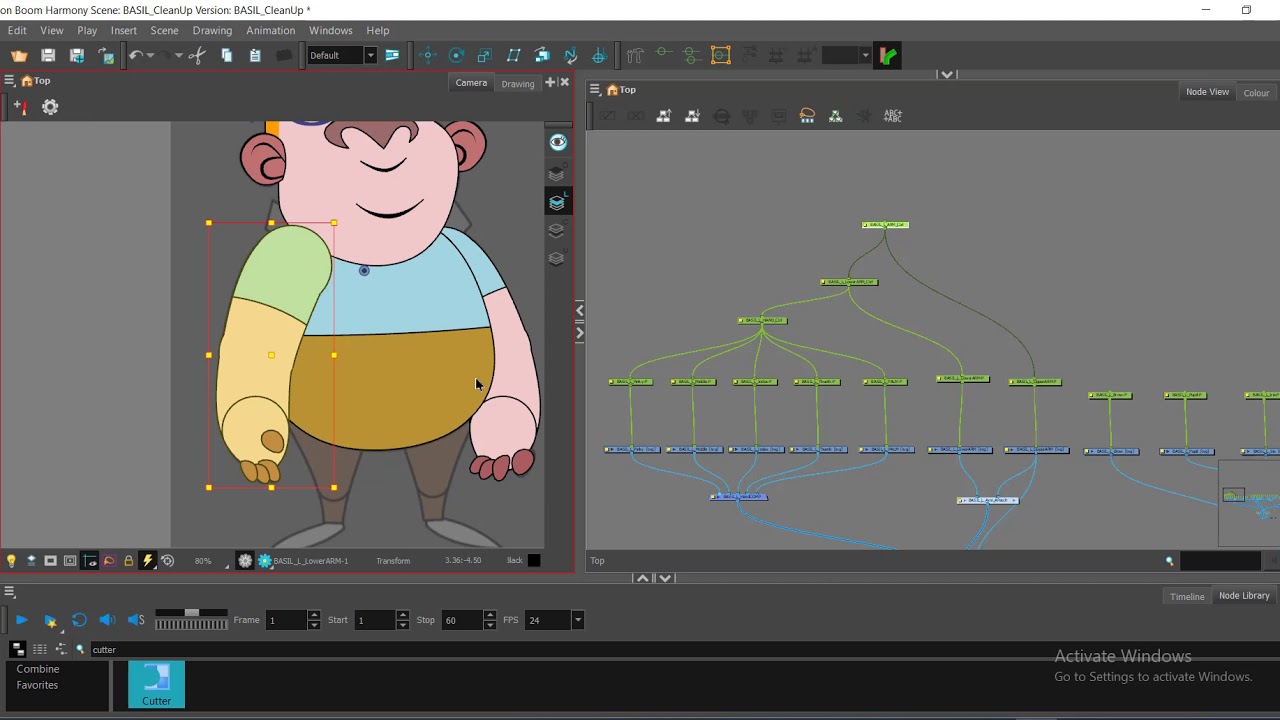
Task: Toggle the Camera view eye display icon
Action: coord(558,142)
